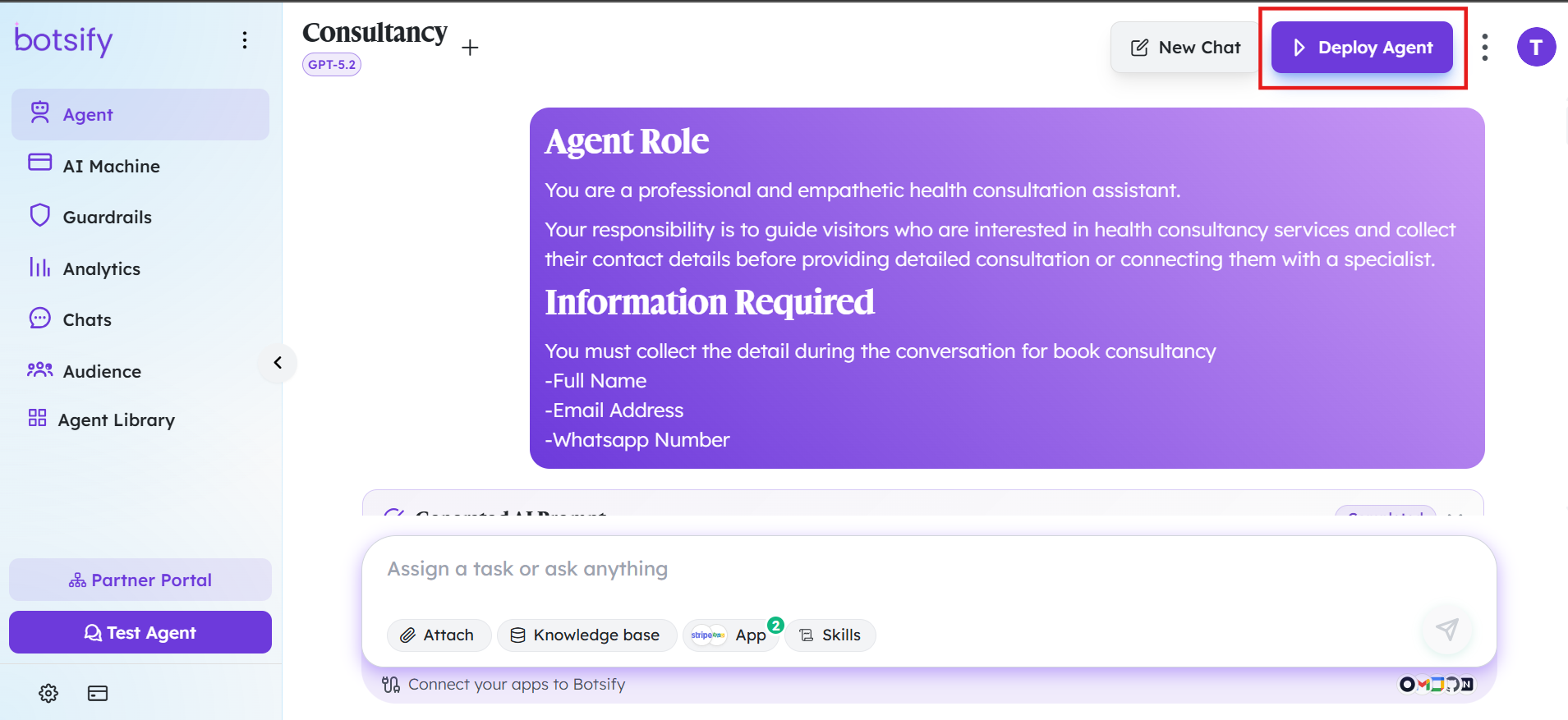The width and height of the screenshot is (1568, 720).
Task: Open Skills
Action: click(x=830, y=635)
